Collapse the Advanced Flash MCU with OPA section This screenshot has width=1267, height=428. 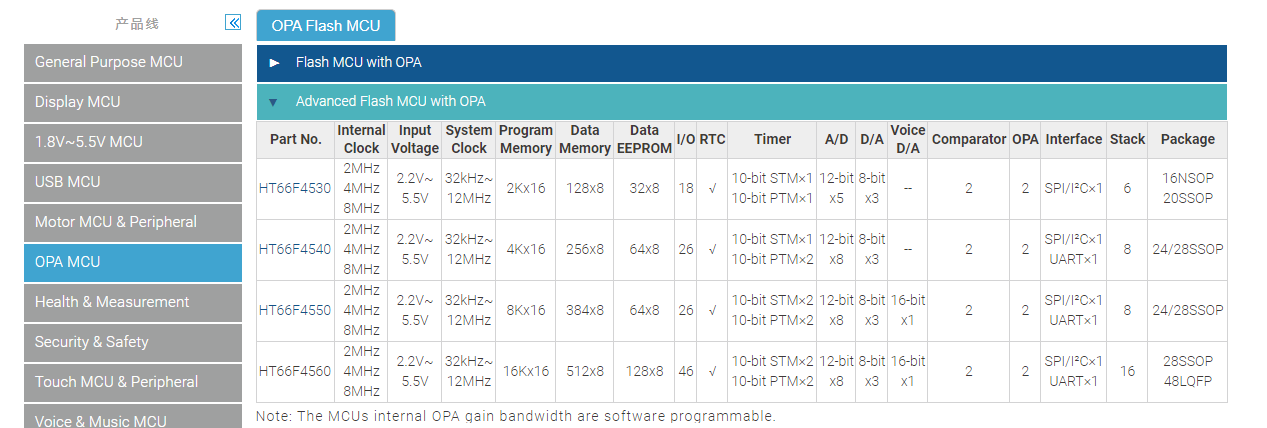click(741, 102)
